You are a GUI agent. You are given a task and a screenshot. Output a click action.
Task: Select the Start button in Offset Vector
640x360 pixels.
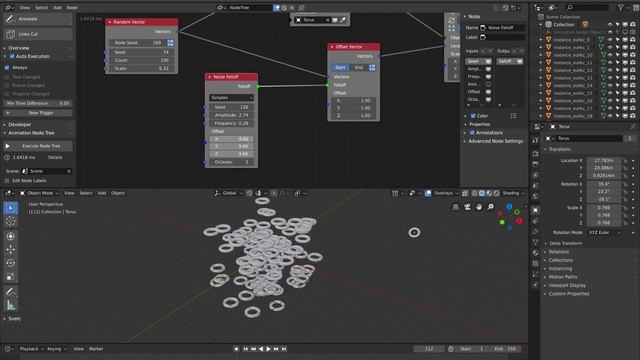pos(340,68)
